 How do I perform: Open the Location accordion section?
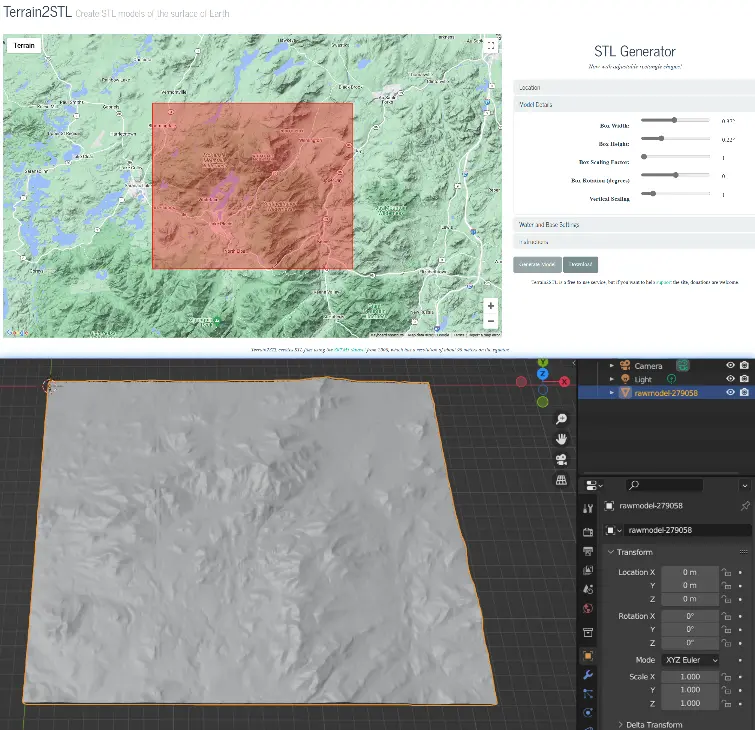pos(634,88)
